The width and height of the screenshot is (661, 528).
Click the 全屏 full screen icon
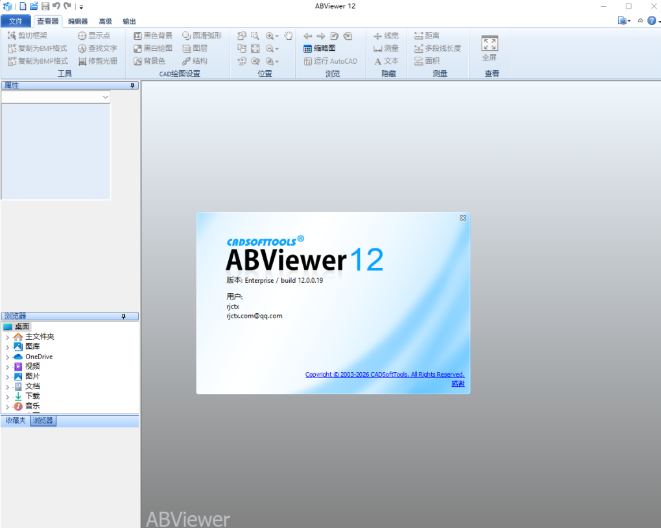click(x=490, y=46)
